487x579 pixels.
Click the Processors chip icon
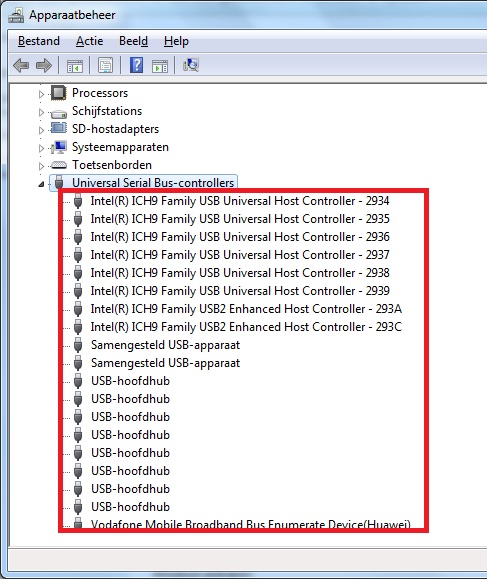point(58,93)
